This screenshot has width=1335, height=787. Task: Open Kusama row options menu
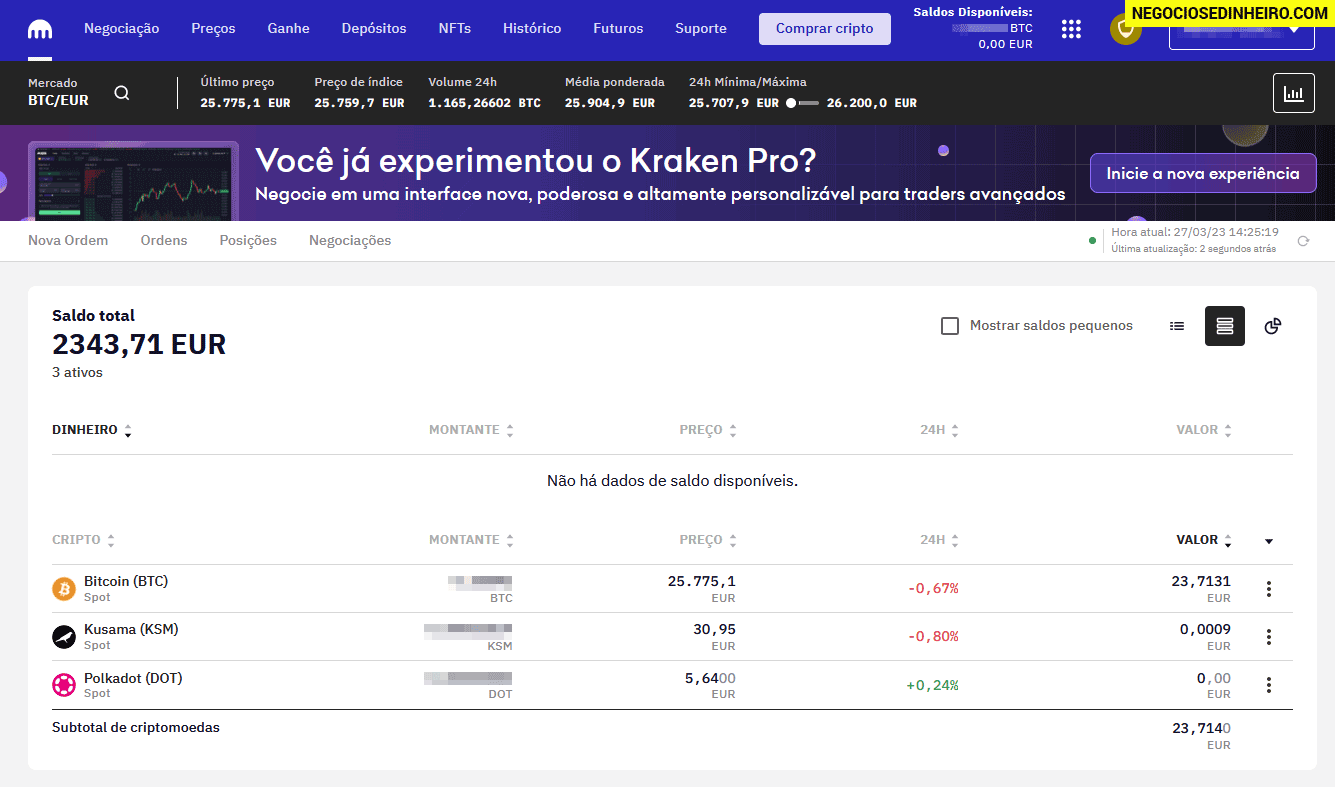click(1269, 637)
